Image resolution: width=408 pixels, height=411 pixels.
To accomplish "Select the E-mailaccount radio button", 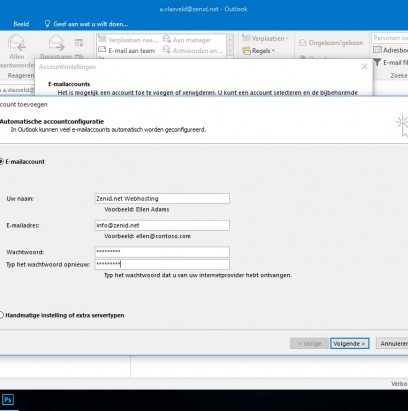I will [1, 162].
